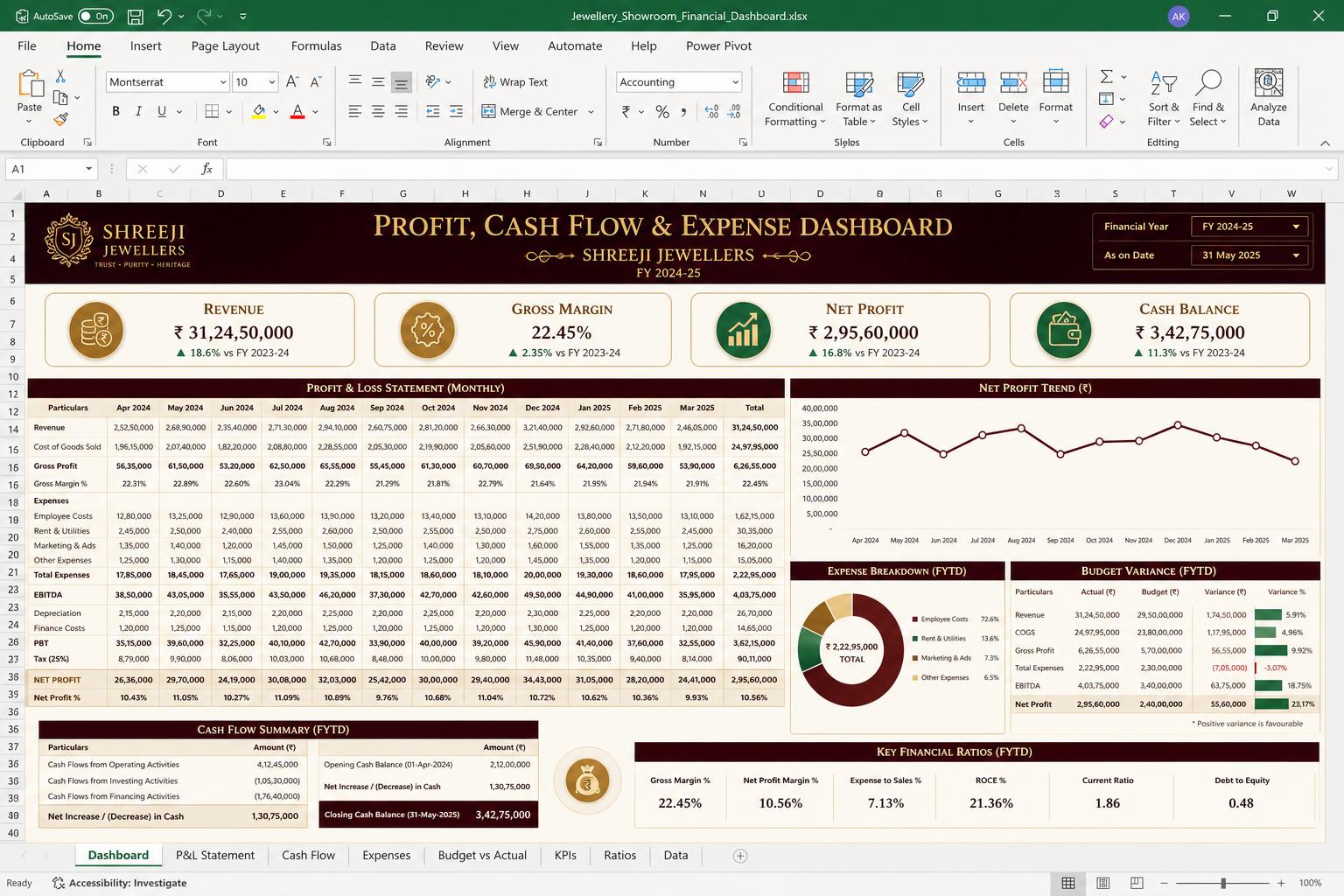Image resolution: width=1344 pixels, height=896 pixels.
Task: Toggle the AutoSave switch
Action: tap(95, 16)
